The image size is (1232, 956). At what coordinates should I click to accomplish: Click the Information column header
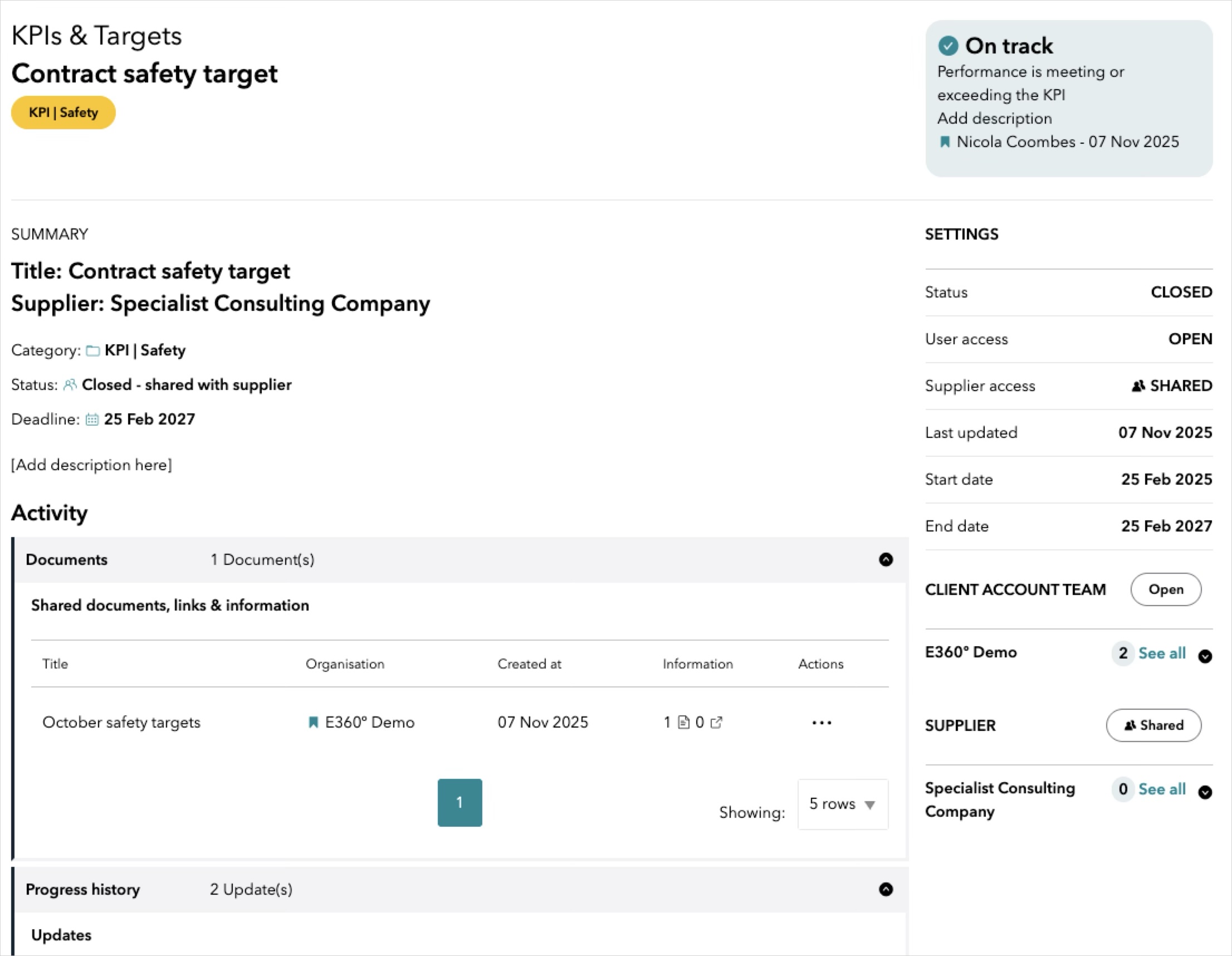point(698,664)
